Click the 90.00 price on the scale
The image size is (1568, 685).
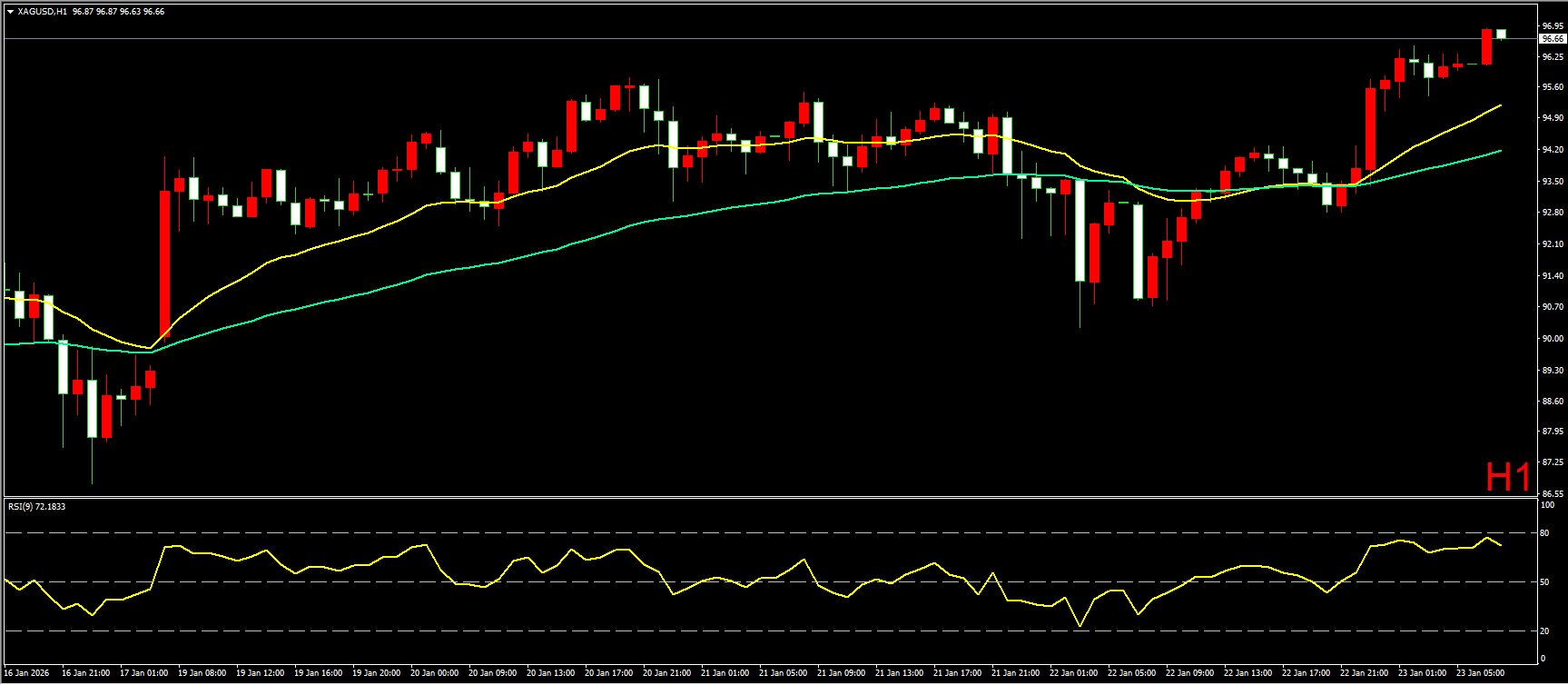[1552, 339]
